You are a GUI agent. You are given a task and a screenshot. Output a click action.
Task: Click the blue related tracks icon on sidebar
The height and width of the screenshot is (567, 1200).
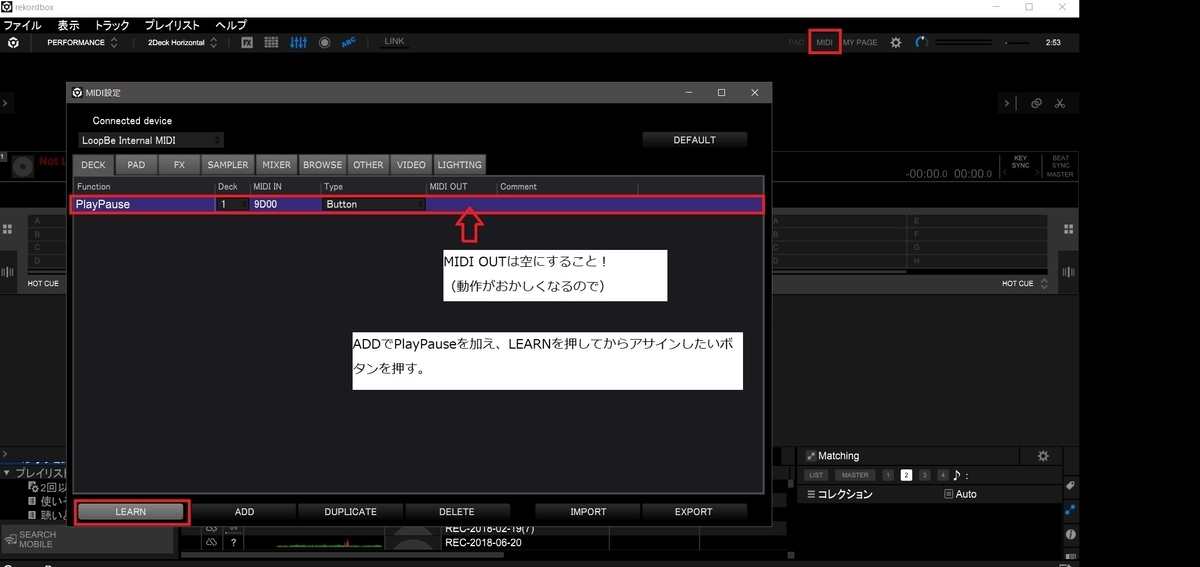(x=1070, y=509)
